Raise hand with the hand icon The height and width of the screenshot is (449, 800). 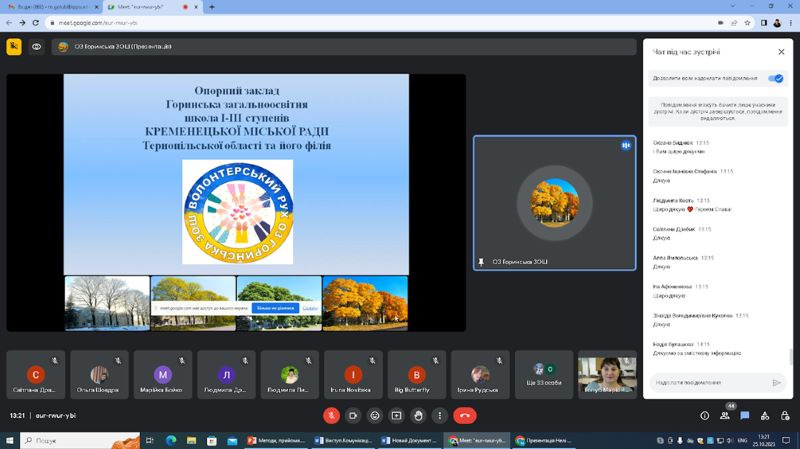[x=418, y=415]
